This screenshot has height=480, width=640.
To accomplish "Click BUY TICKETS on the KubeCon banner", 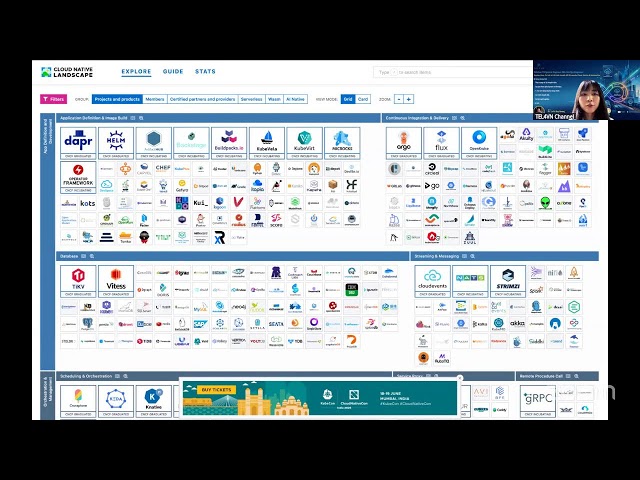I will click(216, 390).
